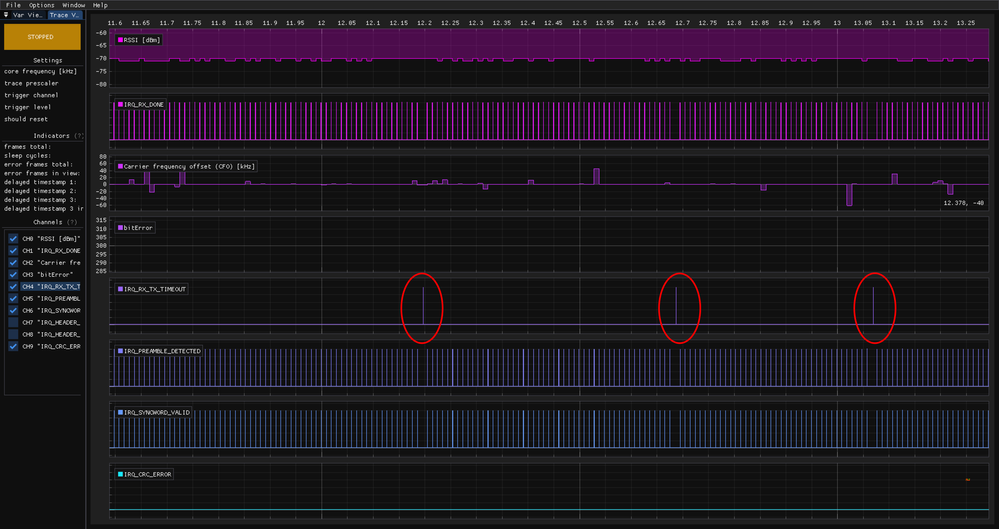The height and width of the screenshot is (529, 999).
Task: Click the orange STOPPED button
Action: (42, 37)
